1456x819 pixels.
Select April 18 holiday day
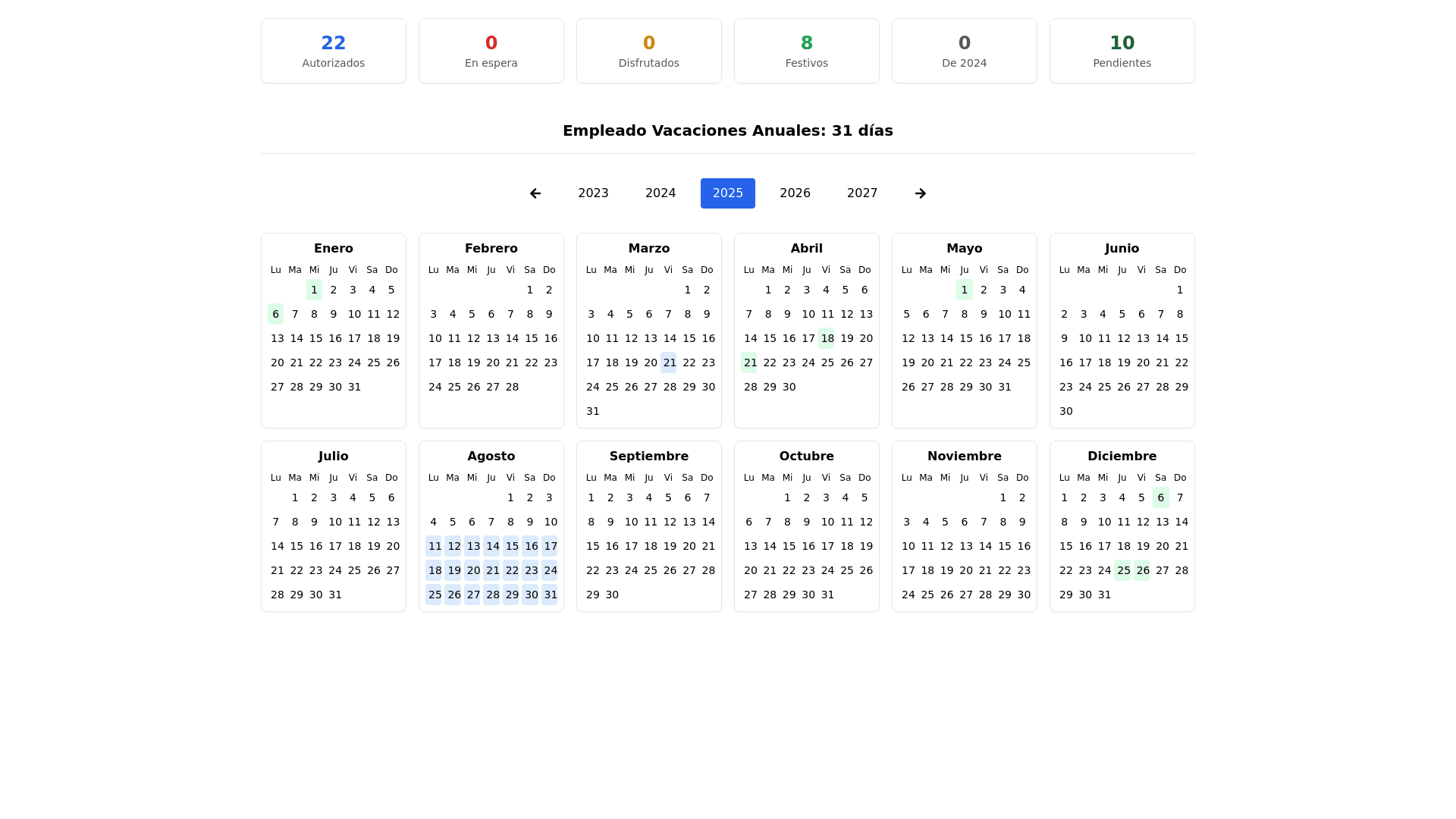point(827,338)
